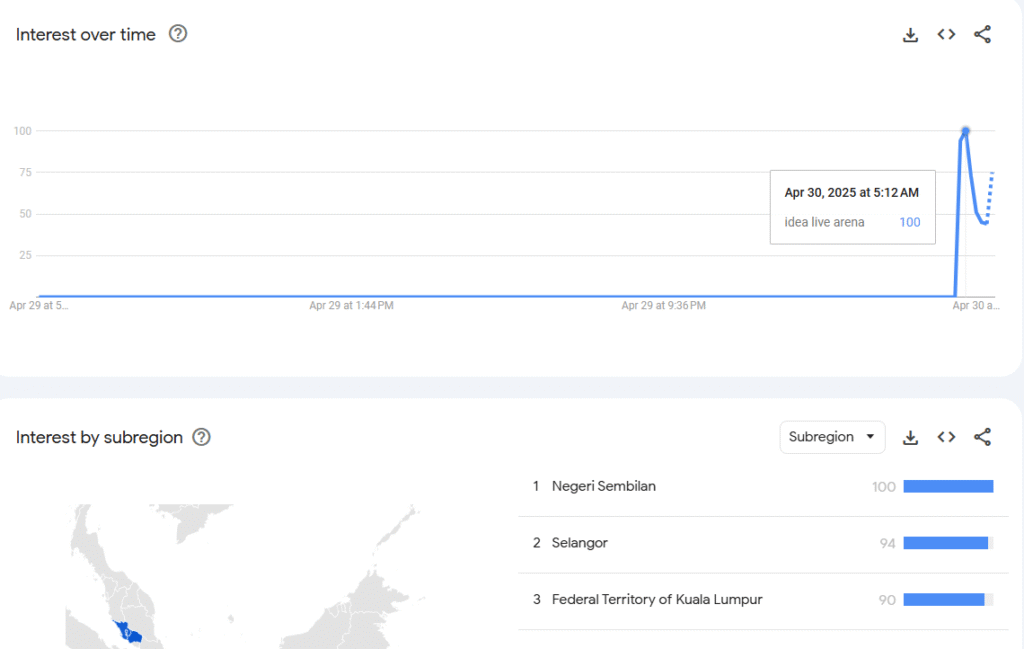
Task: Click the dotted partial-data segment of line
Action: [x=990, y=196]
